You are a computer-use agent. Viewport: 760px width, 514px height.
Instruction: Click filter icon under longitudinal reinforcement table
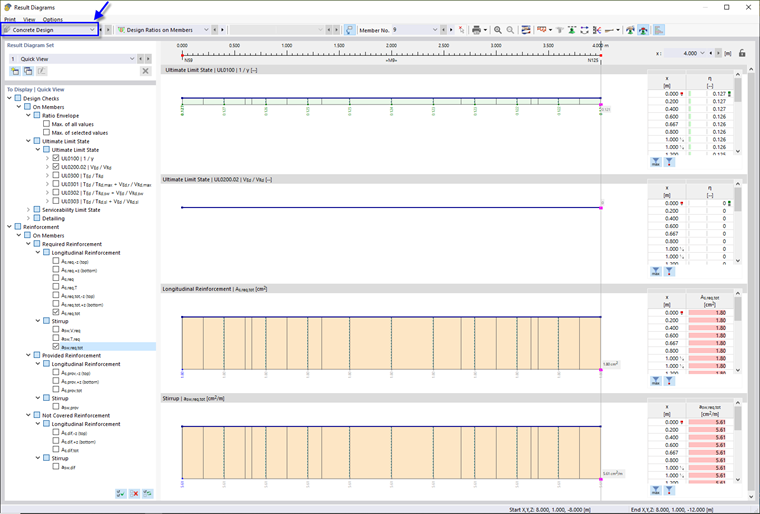pos(669,381)
